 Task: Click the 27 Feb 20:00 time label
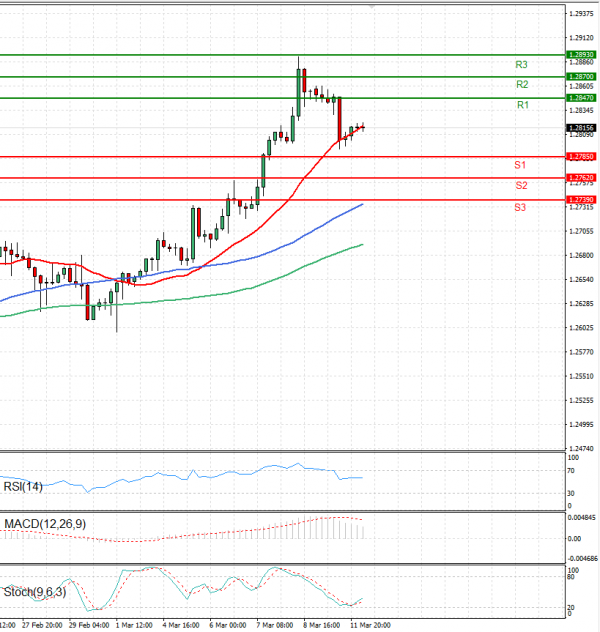42,625
